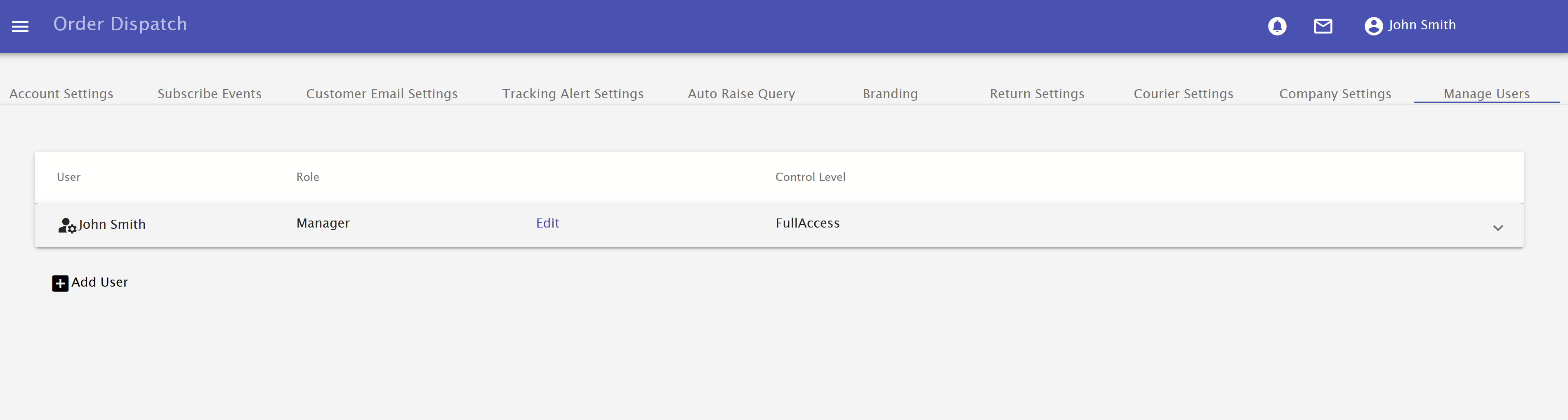The height and width of the screenshot is (420, 1568).
Task: Expand the John Smith user row chevron
Action: (x=1498, y=228)
